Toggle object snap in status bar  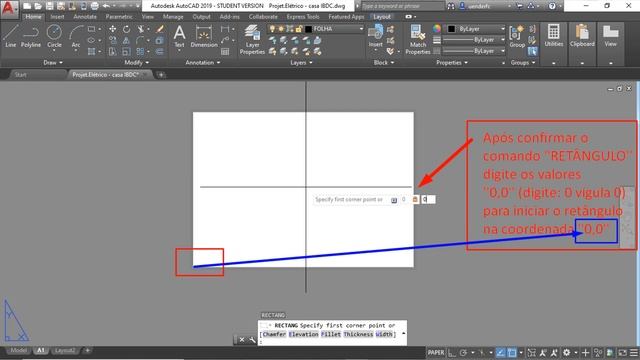coord(511,352)
